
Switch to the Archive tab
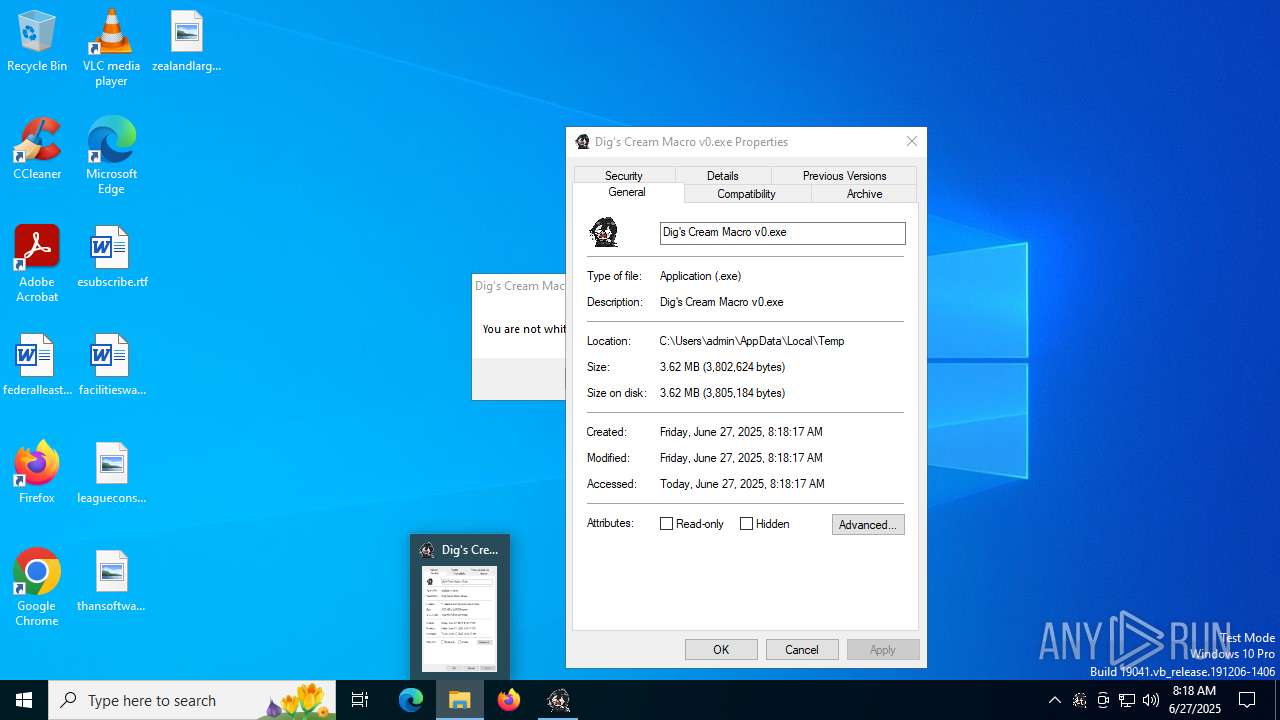(x=864, y=194)
